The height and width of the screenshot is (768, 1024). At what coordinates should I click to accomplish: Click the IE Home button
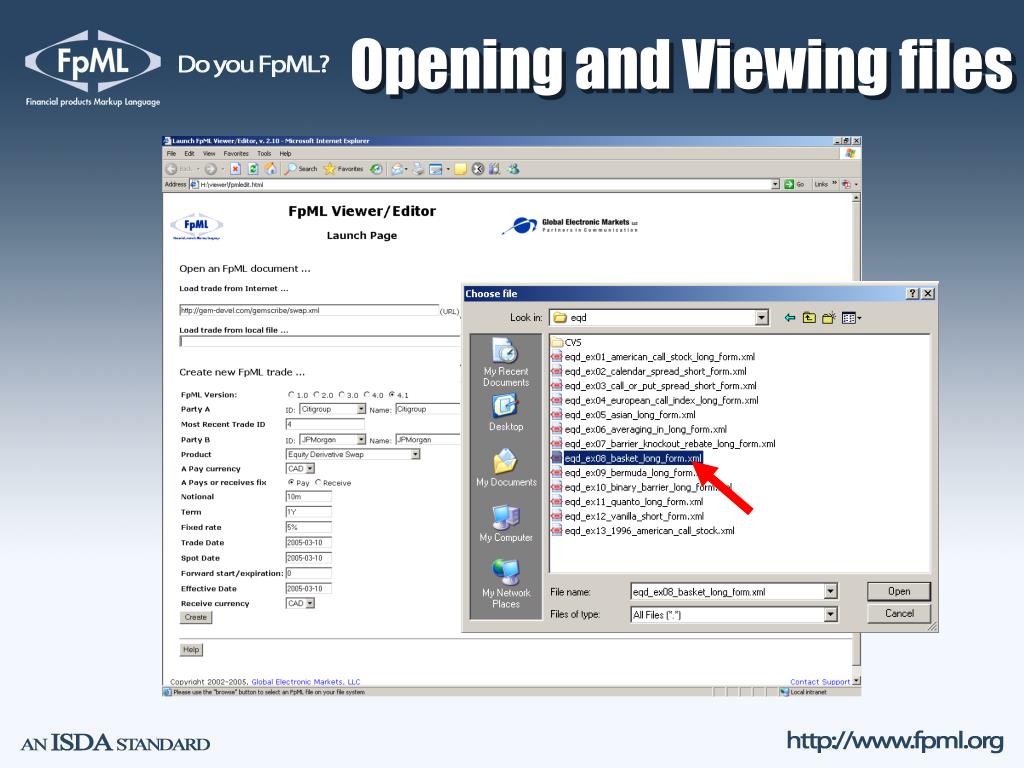click(270, 169)
